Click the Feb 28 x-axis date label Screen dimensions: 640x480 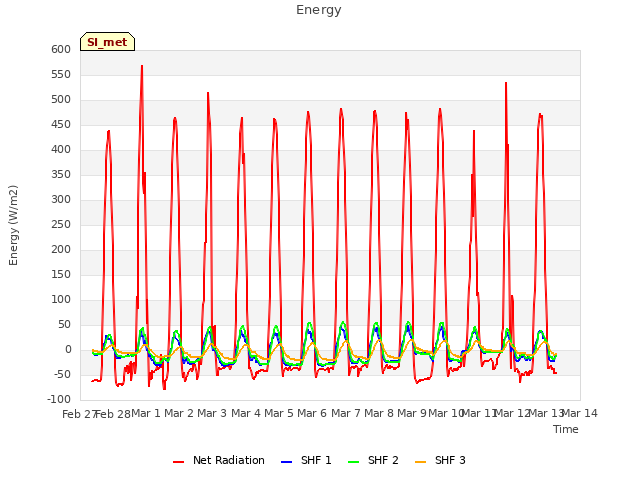pos(113,414)
